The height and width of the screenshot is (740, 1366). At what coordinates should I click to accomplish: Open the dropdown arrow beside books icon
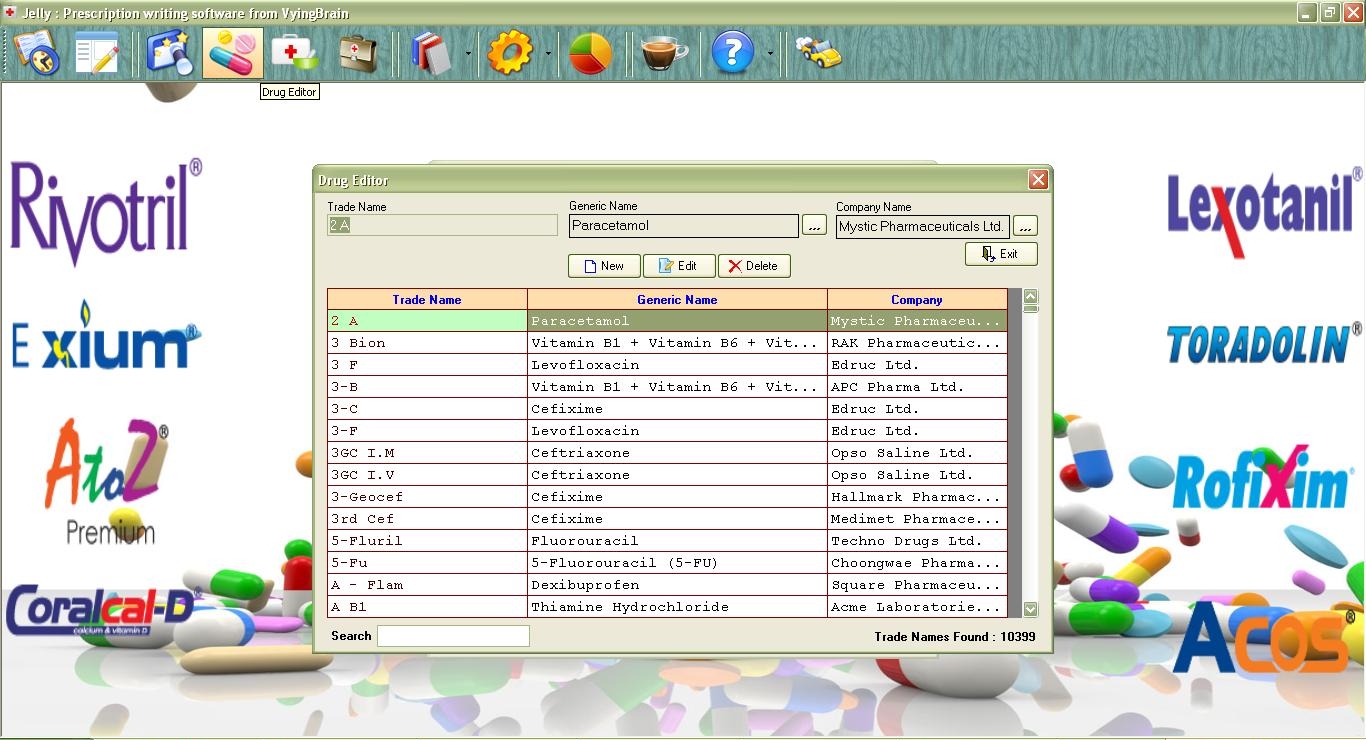pos(468,53)
